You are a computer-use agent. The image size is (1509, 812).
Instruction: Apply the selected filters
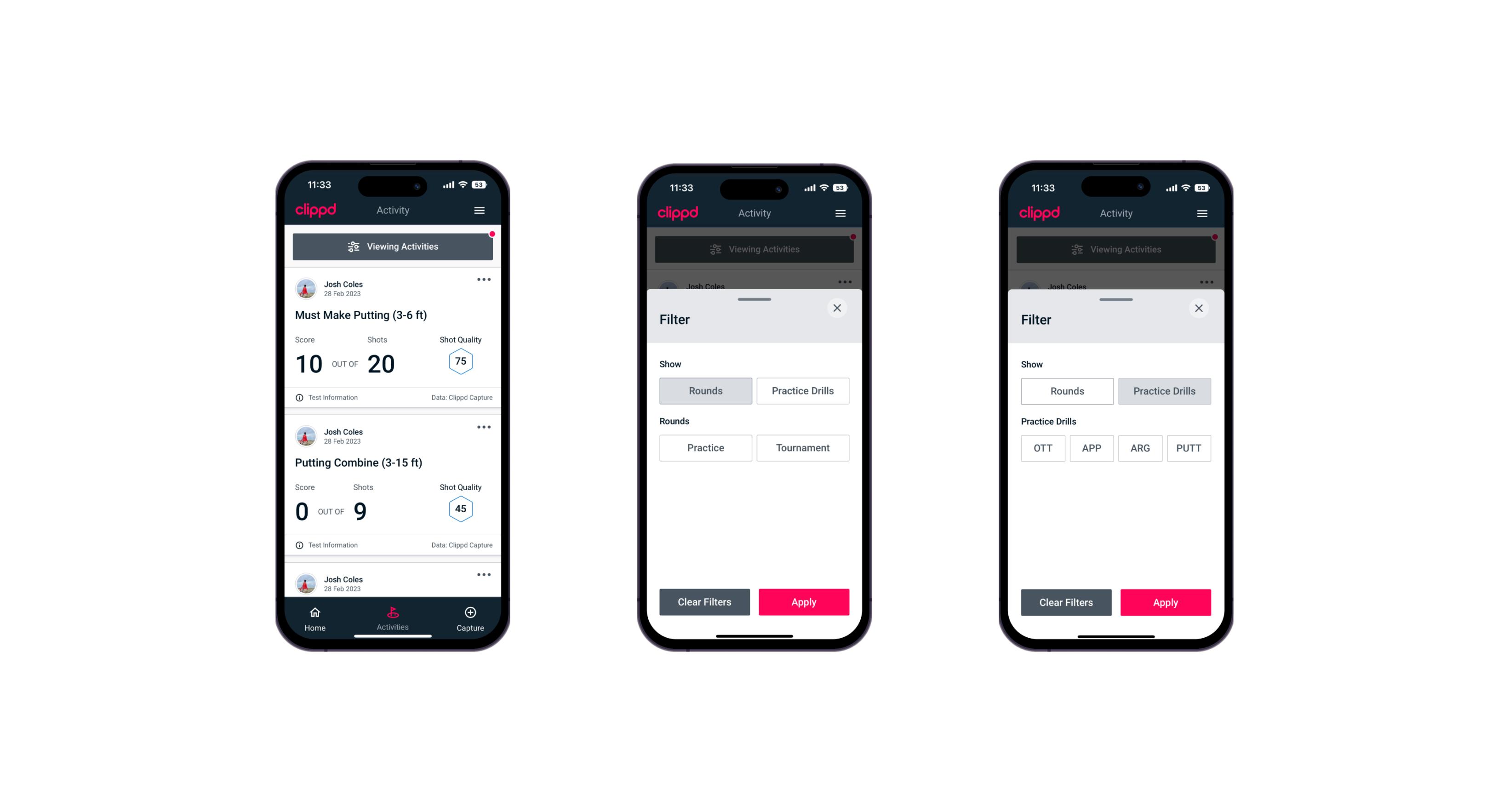tap(1165, 602)
